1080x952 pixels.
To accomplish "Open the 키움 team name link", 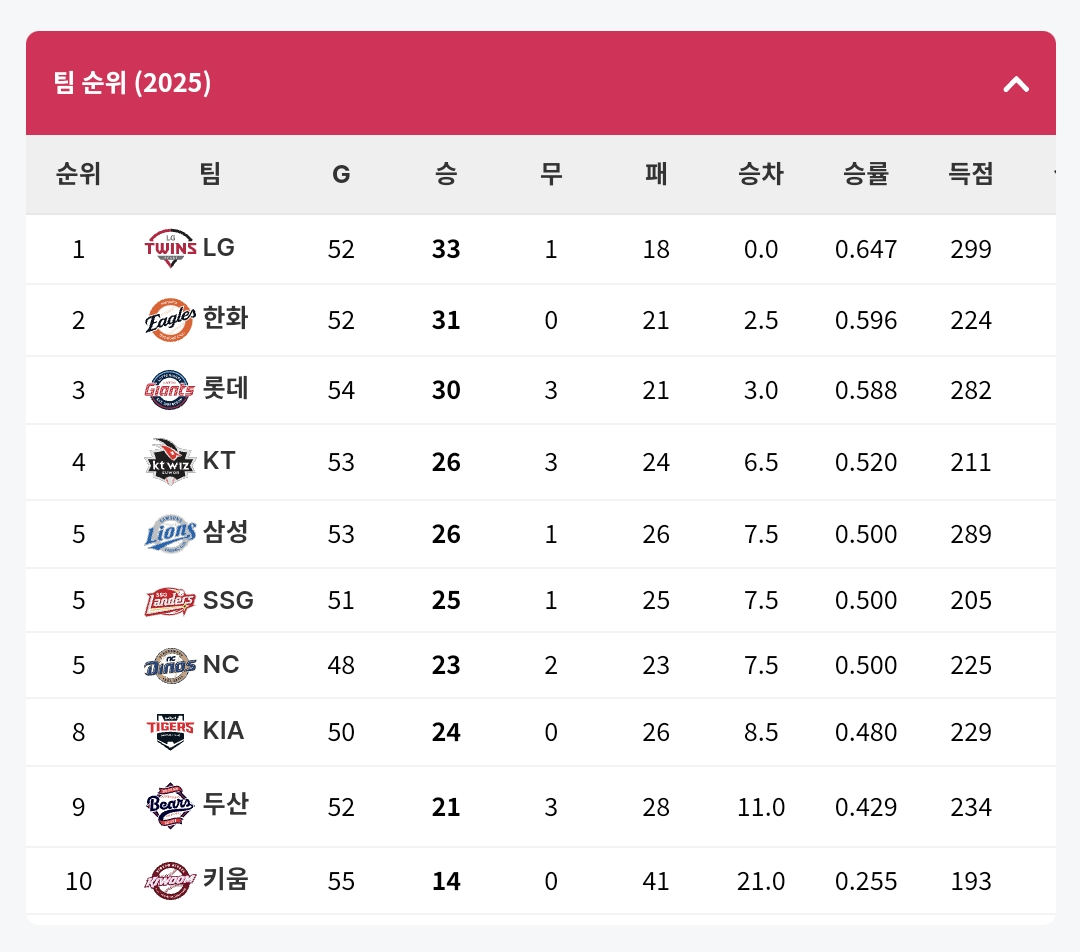I will 225,879.
